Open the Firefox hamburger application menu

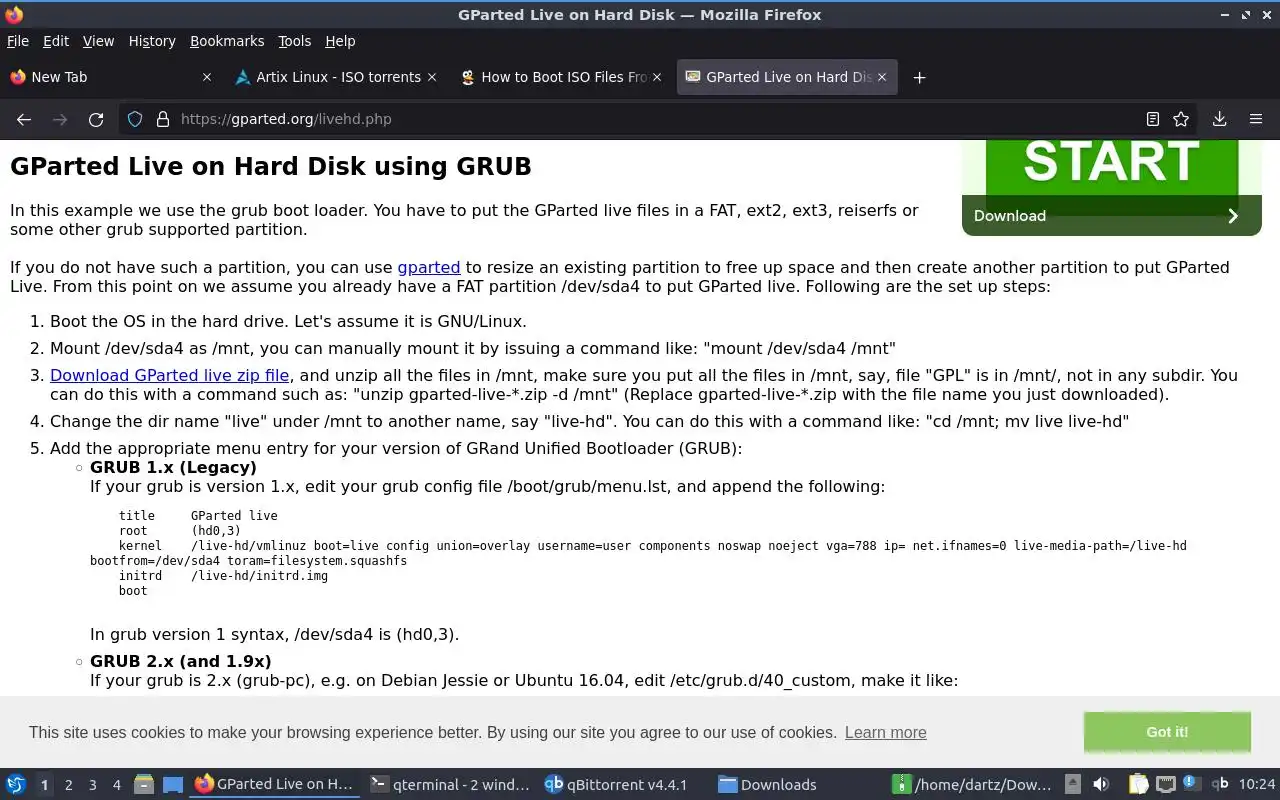pos(1256,119)
